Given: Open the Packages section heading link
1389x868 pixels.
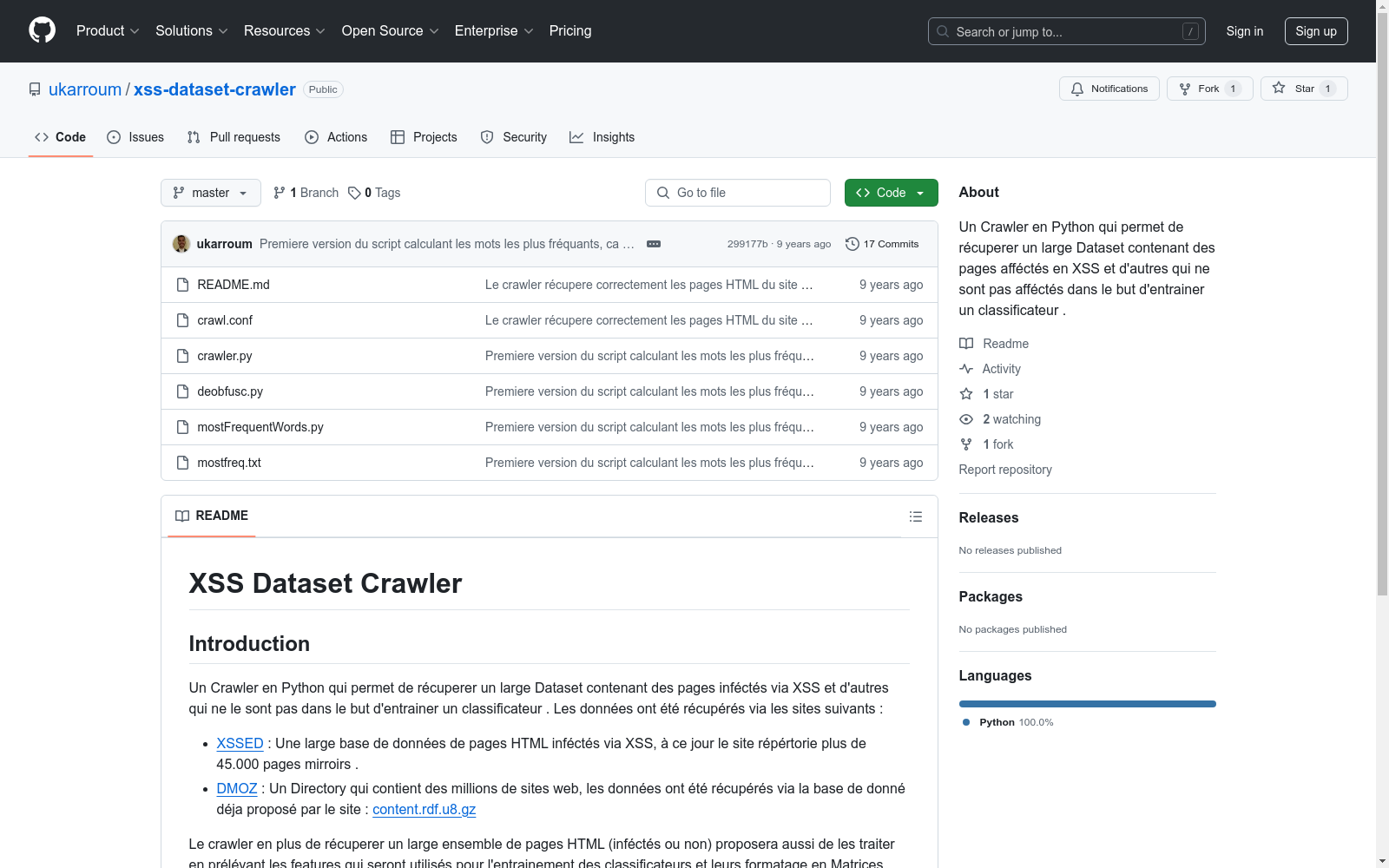Looking at the screenshot, I should (991, 596).
